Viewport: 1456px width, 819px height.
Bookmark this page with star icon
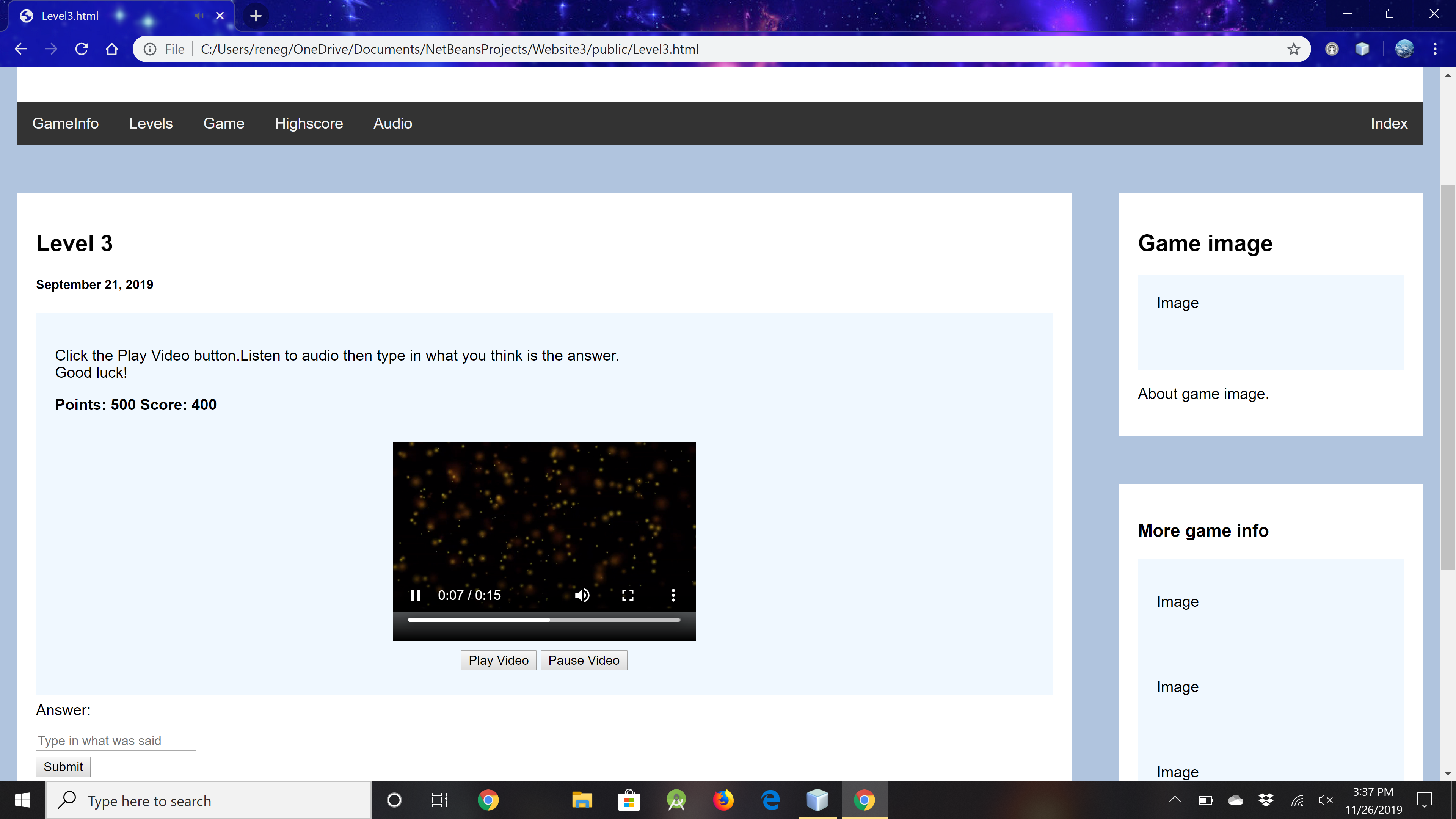click(x=1293, y=49)
